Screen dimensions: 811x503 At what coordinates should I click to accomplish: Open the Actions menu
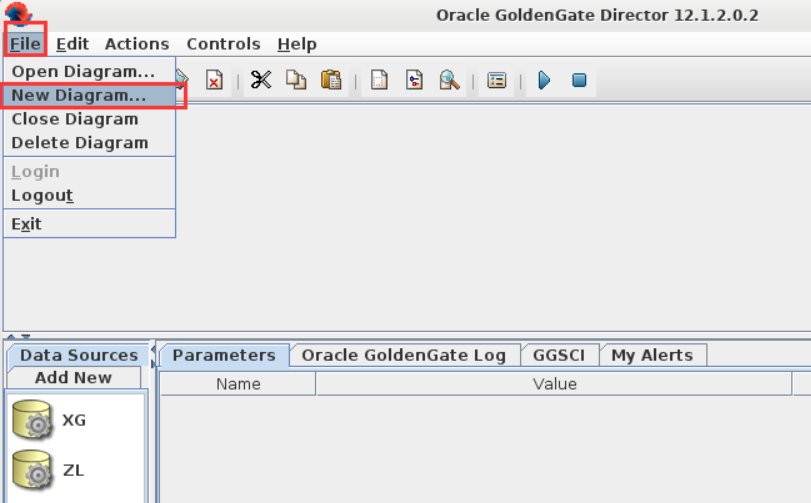137,44
